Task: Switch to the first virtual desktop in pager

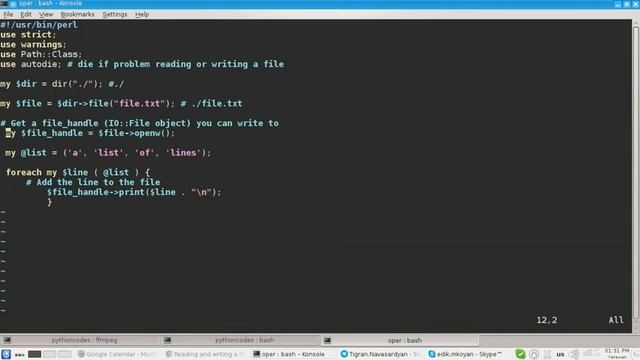Action: point(34,354)
